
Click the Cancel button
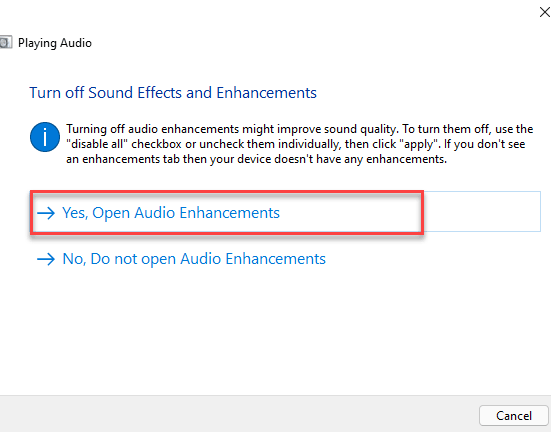pyautogui.click(x=514, y=415)
